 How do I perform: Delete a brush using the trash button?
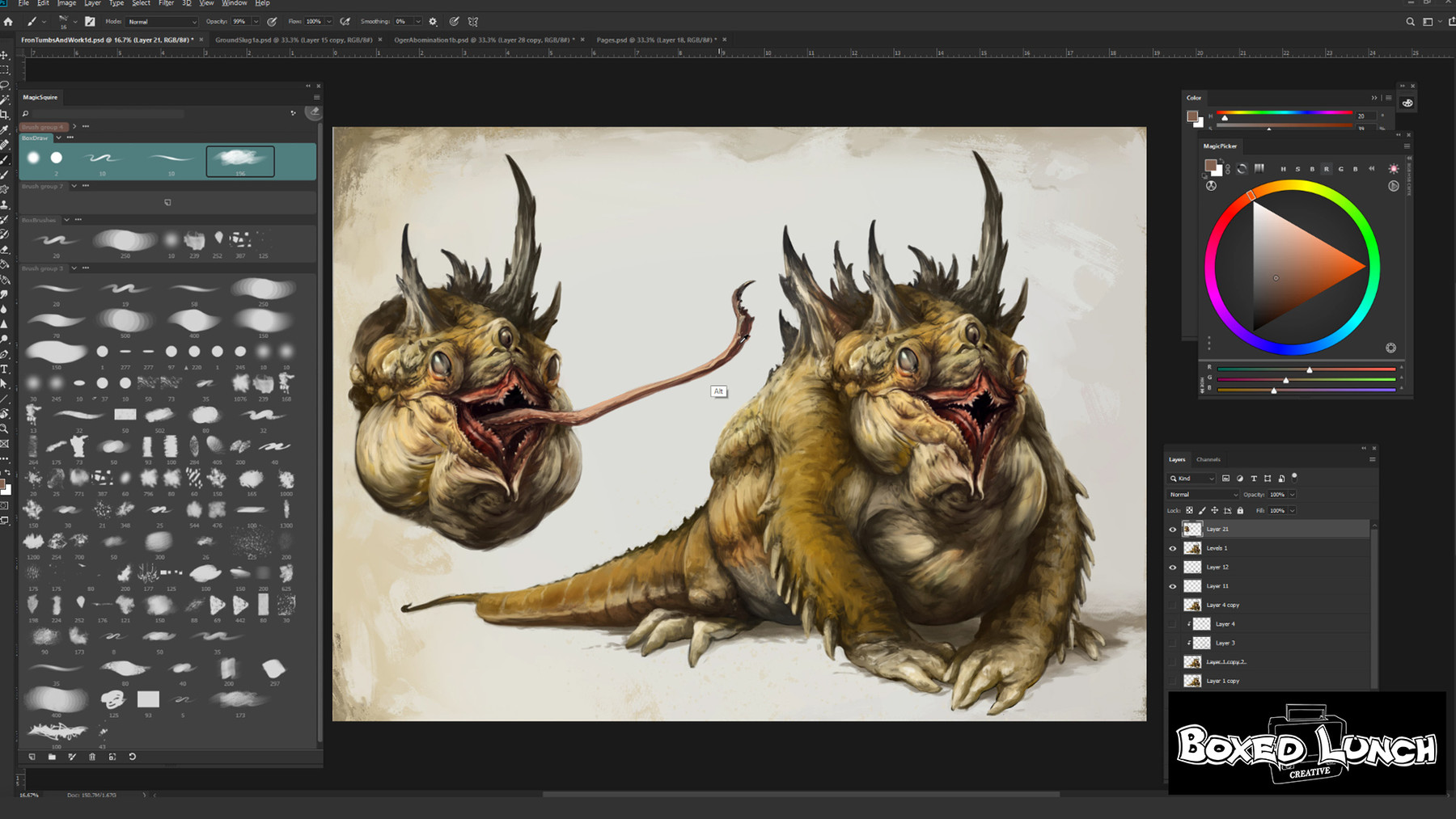(x=92, y=758)
